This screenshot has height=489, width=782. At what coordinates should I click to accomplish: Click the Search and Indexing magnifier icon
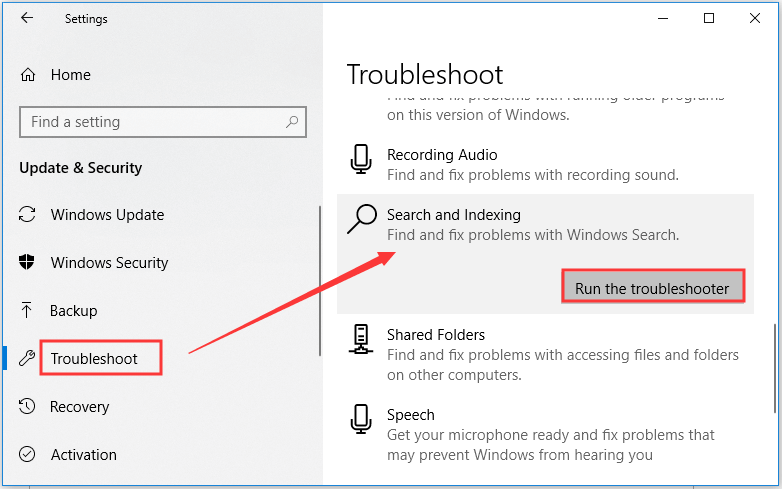click(x=361, y=219)
